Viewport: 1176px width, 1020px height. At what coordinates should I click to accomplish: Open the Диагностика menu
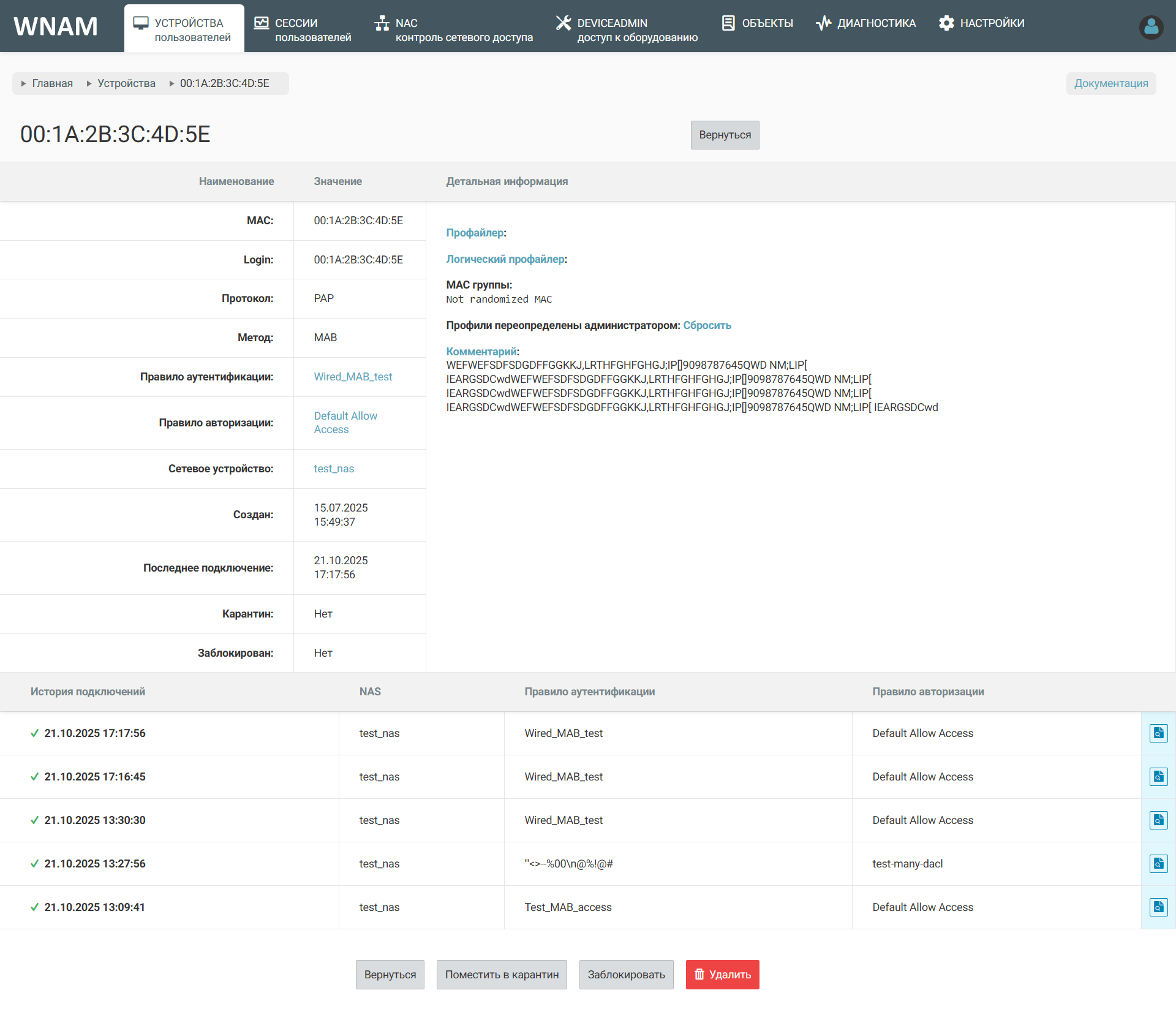865,23
